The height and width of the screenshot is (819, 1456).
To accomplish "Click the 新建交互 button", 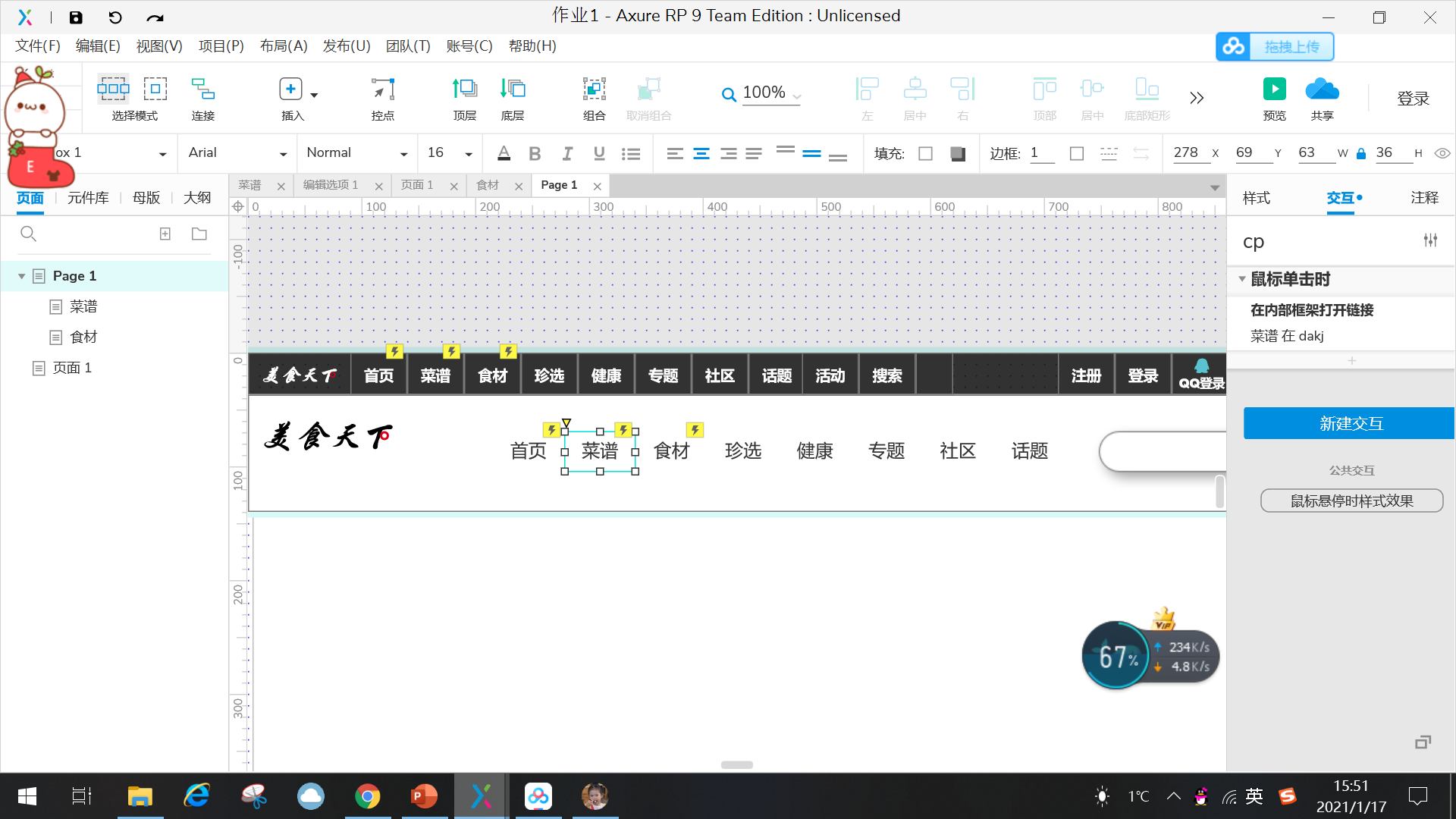I will pos(1350,423).
